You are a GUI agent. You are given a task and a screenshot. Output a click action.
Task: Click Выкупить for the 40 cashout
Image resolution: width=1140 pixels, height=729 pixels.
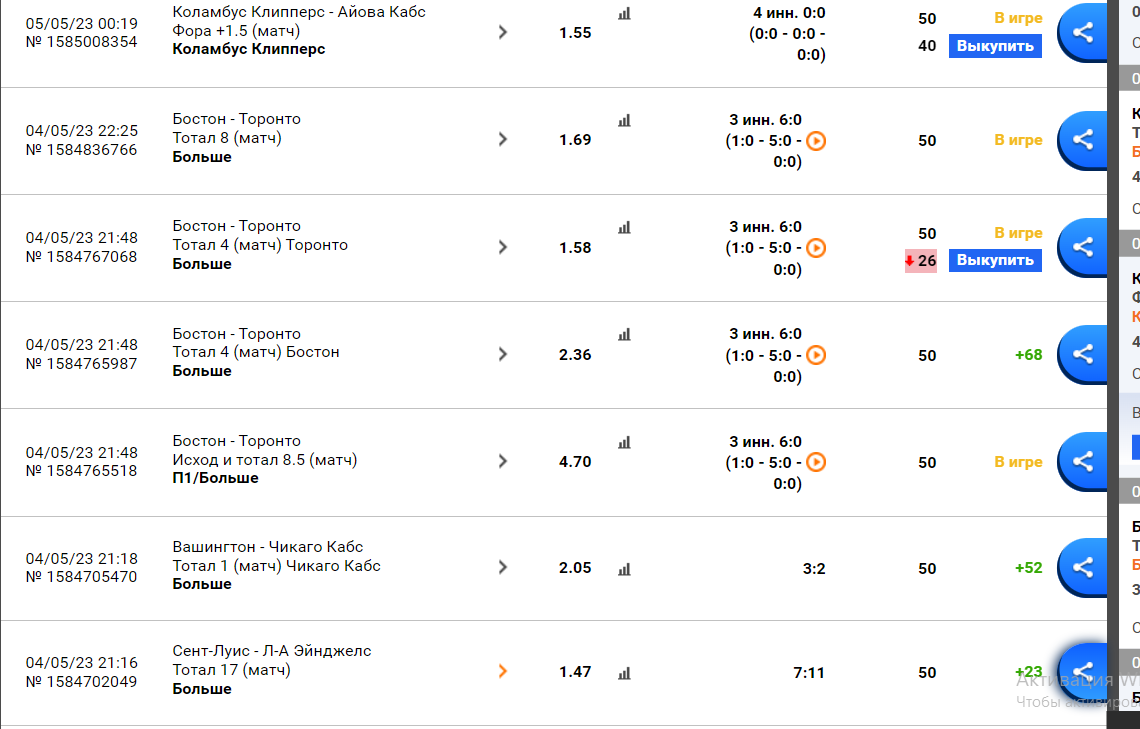click(995, 46)
